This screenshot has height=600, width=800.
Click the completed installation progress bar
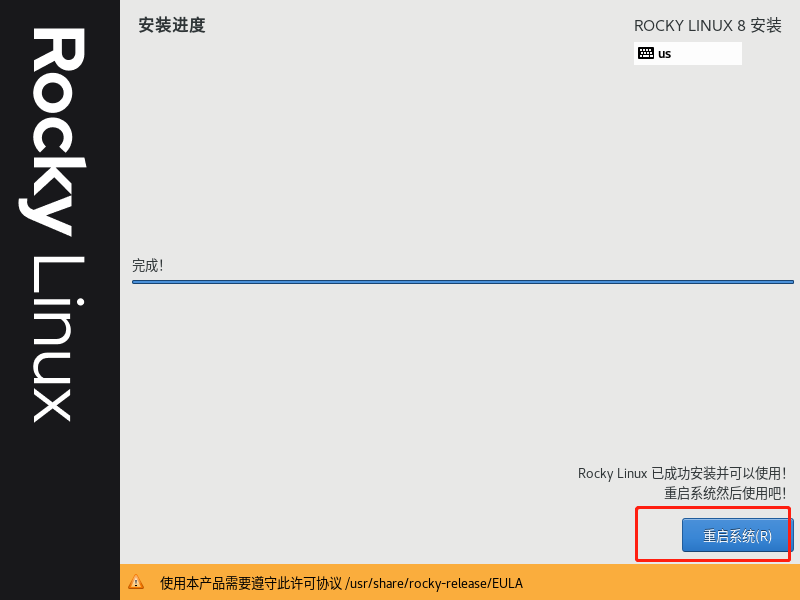tap(463, 282)
